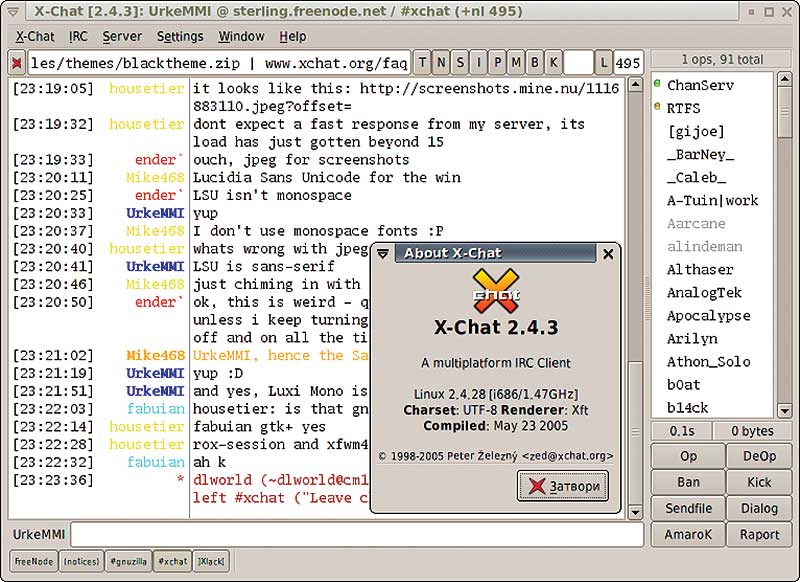Toggle the L user limit mode button

pos(604,62)
